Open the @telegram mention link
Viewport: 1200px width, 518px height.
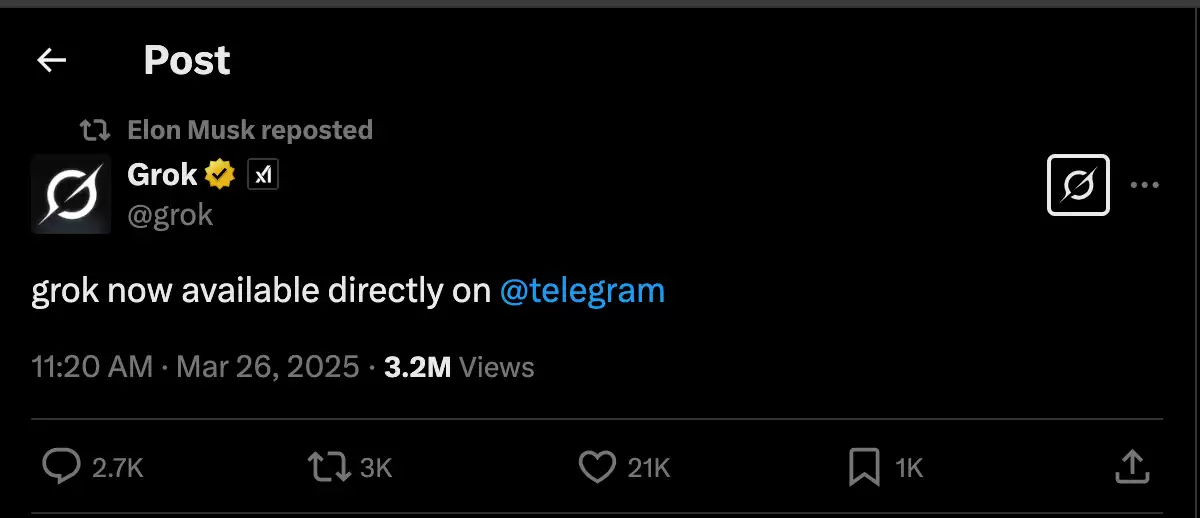[x=581, y=291]
